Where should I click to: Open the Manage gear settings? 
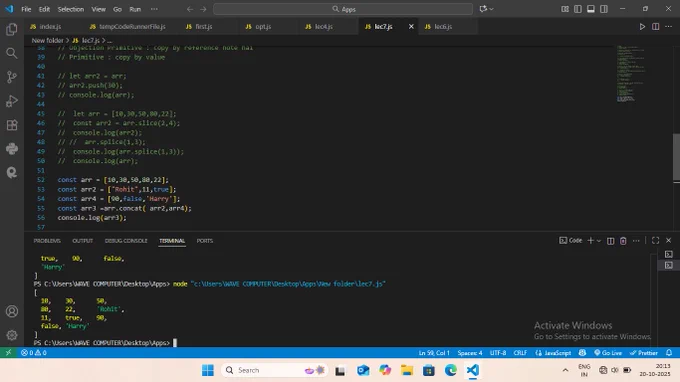12,335
